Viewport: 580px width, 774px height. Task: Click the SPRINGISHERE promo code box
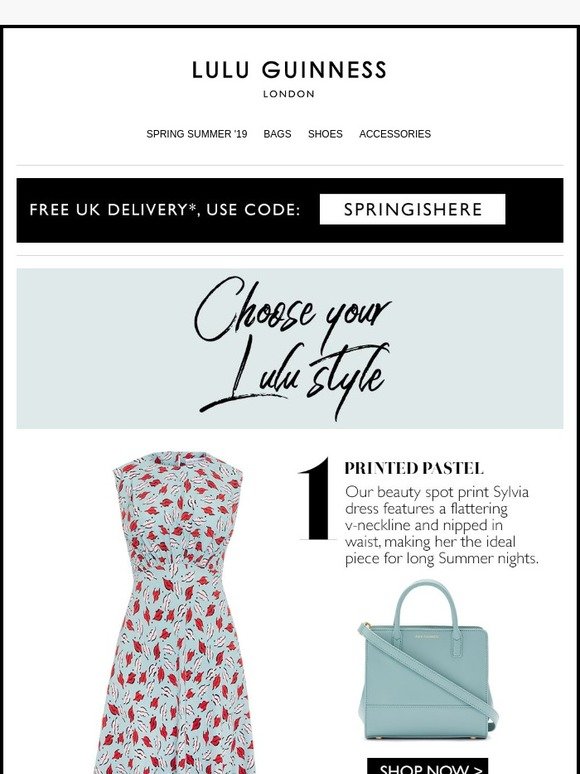(x=413, y=209)
